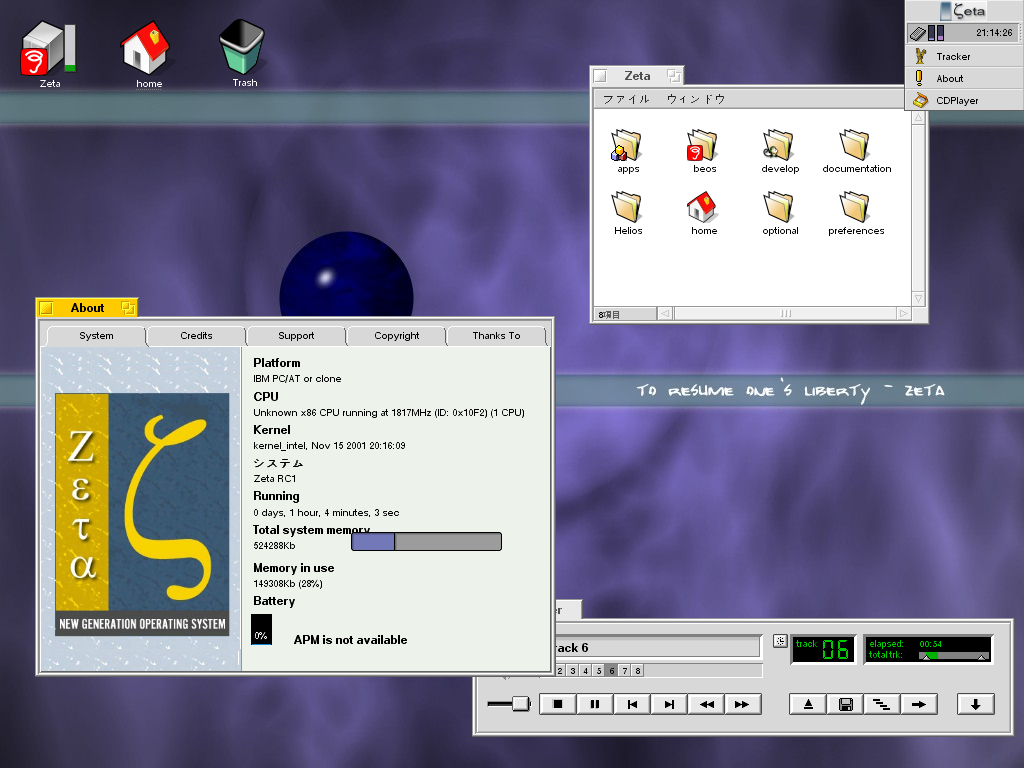Image resolution: width=1024 pixels, height=768 pixels.
Task: Click the CPU monitor bars in Deskbar tray
Action: pyautogui.click(x=936, y=33)
